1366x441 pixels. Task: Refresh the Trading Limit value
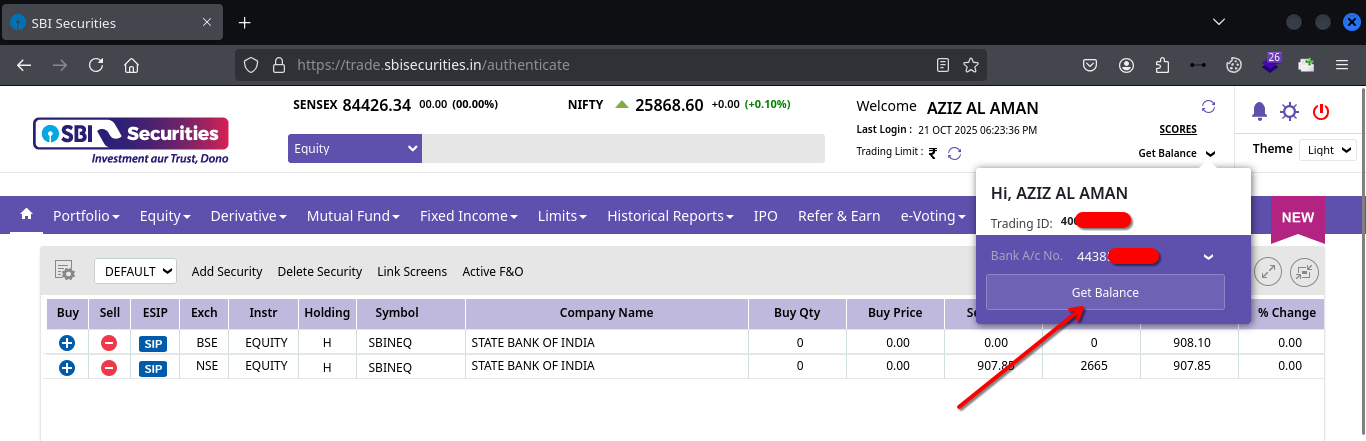954,153
